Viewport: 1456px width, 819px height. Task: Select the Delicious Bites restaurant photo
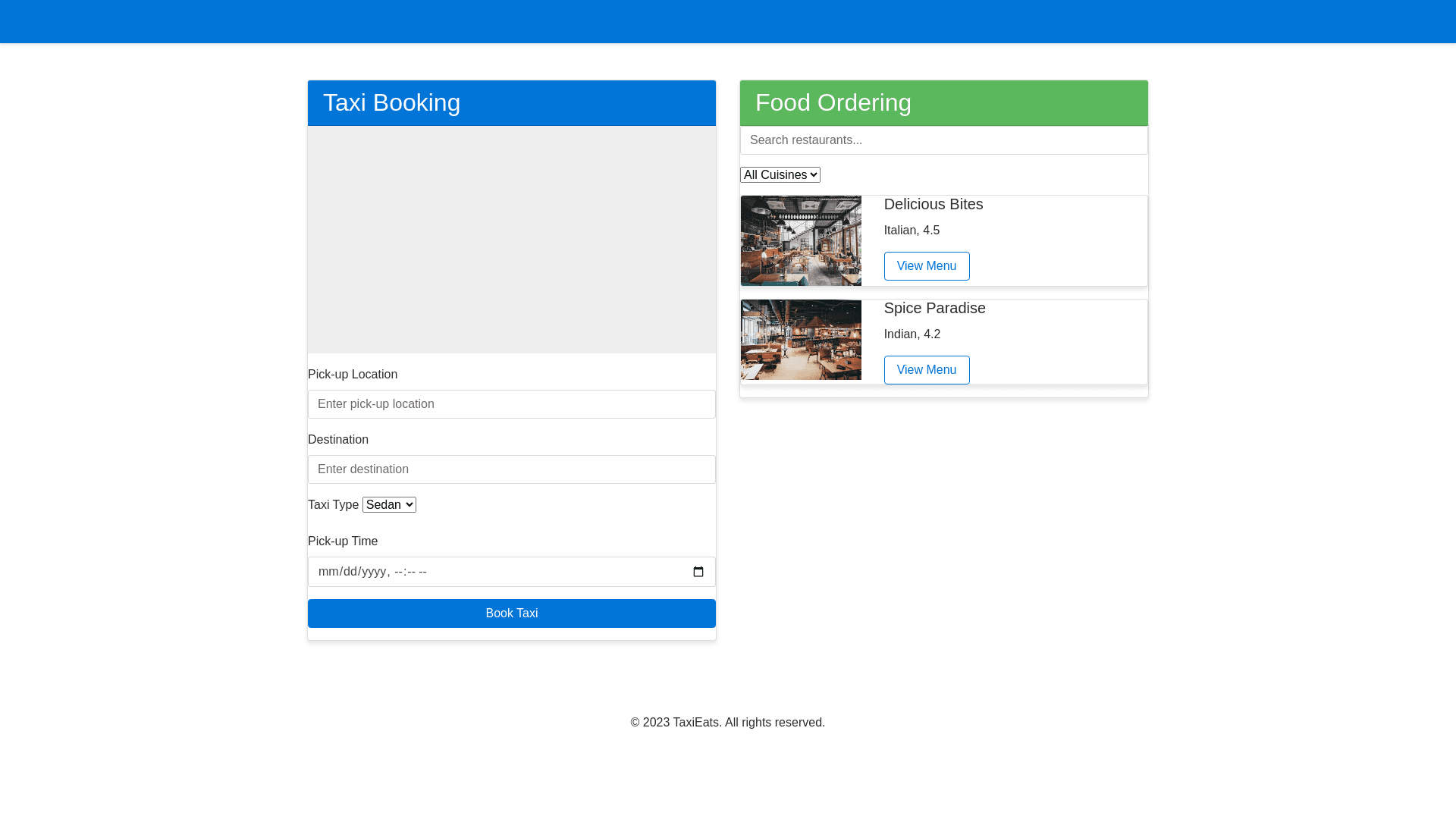801,240
